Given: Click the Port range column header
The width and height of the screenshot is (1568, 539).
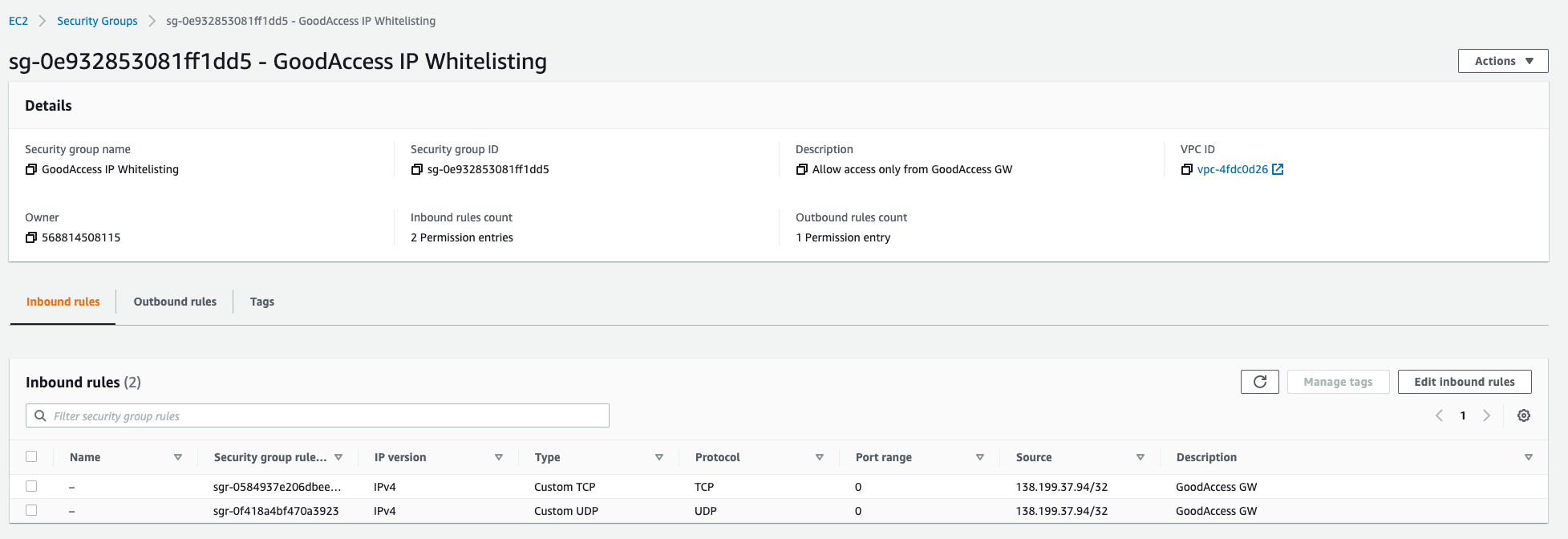Looking at the screenshot, I should (x=884, y=457).
